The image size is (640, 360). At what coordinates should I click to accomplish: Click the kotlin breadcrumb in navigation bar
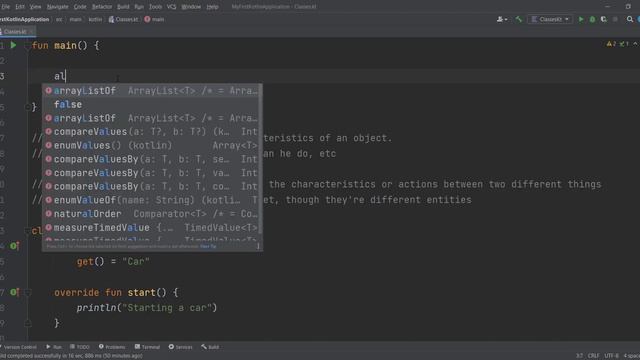[x=95, y=19]
